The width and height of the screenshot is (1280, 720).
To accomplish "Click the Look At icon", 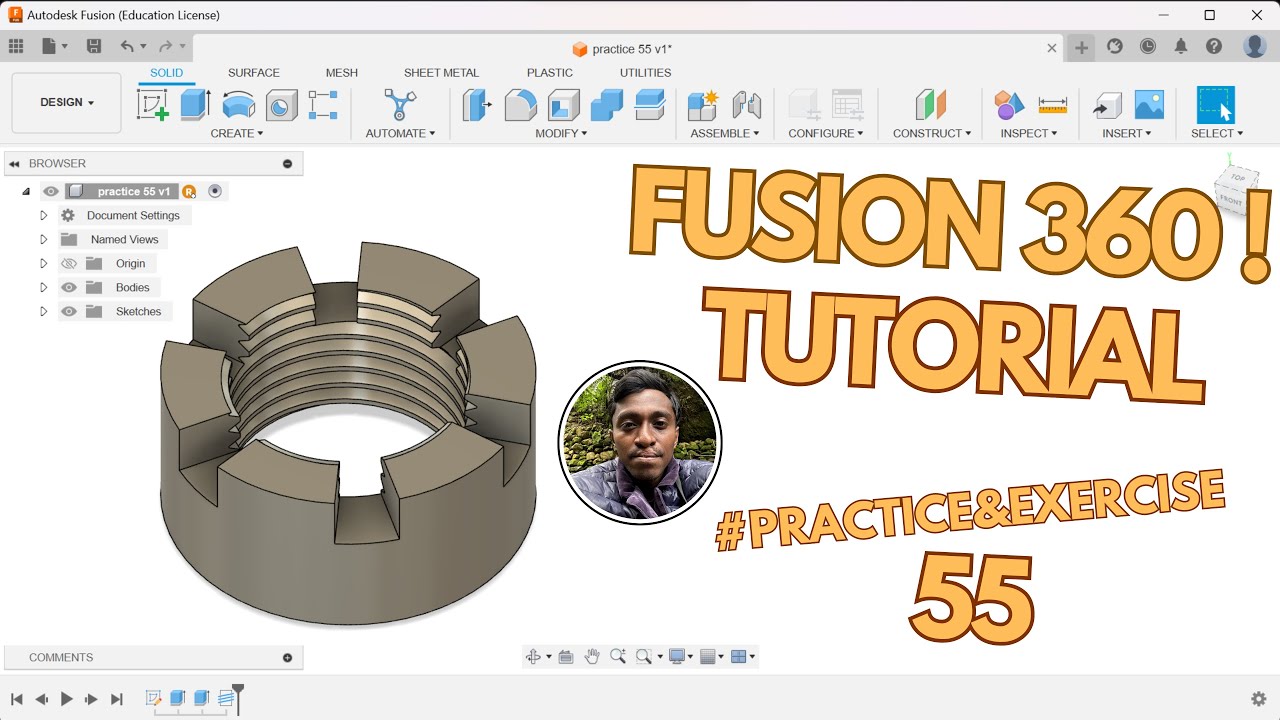I will click(x=566, y=656).
